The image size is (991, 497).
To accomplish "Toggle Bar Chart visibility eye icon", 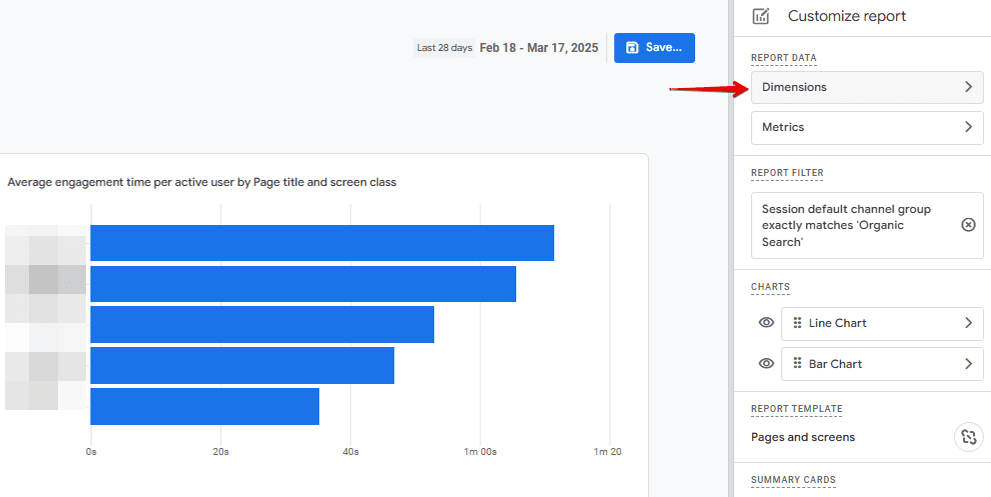I will (766, 364).
